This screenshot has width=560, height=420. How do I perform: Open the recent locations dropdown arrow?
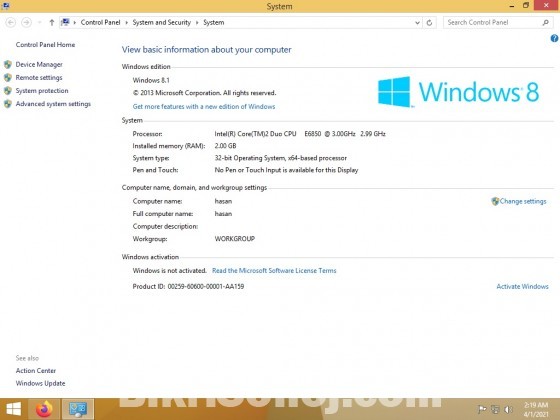pyautogui.click(x=40, y=22)
